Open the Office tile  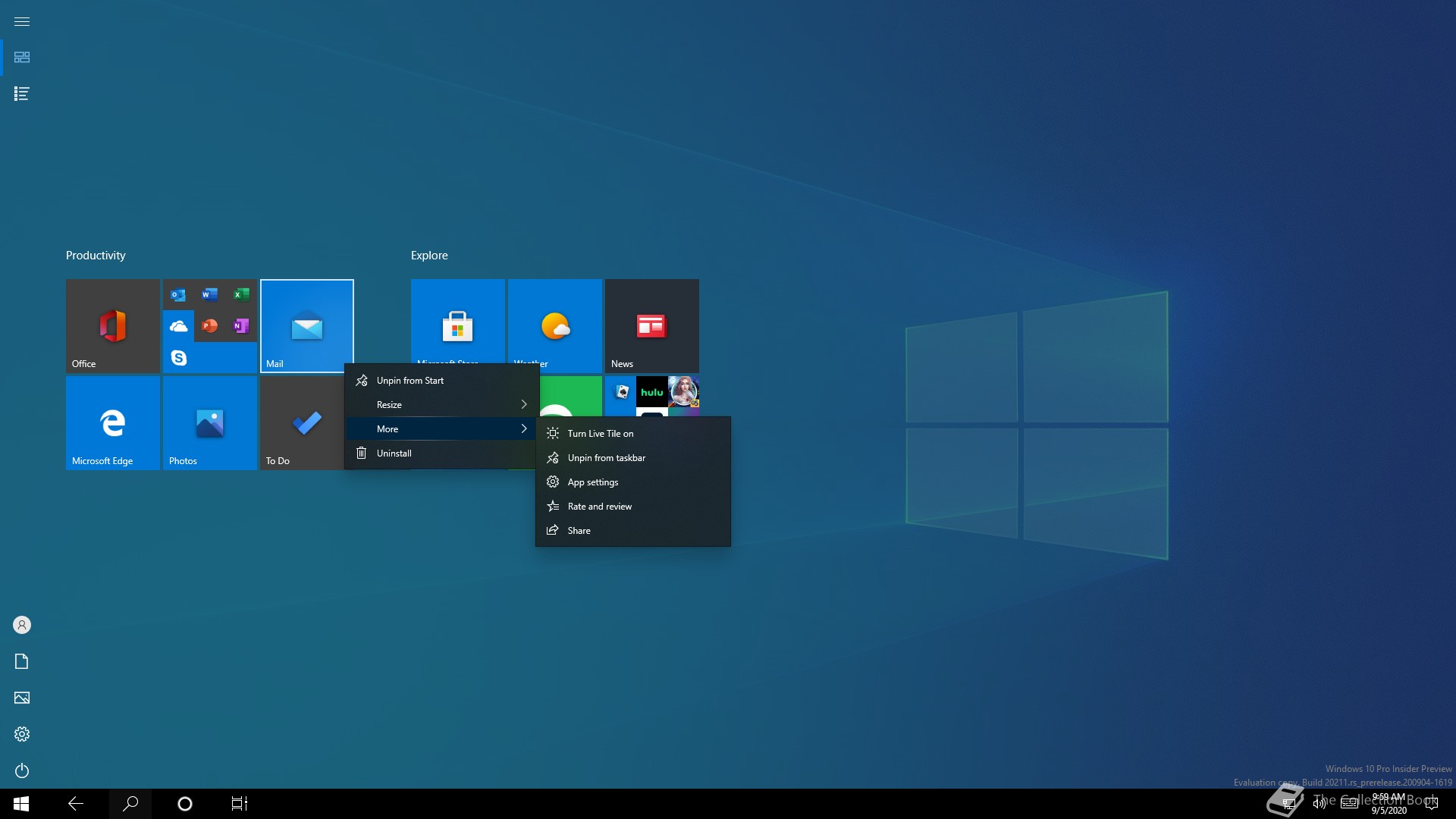pyautogui.click(x=112, y=326)
